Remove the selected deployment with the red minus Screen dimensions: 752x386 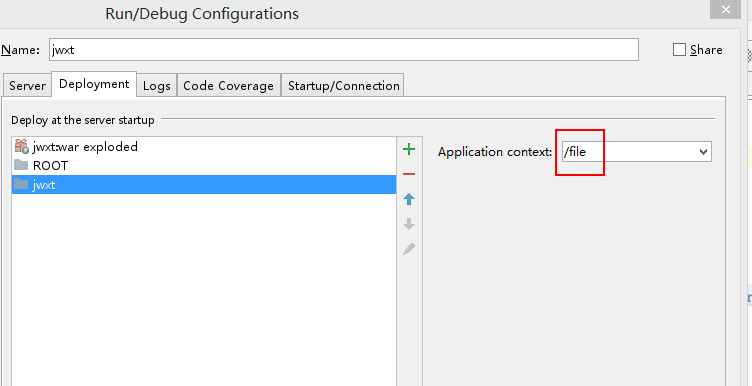pos(409,174)
